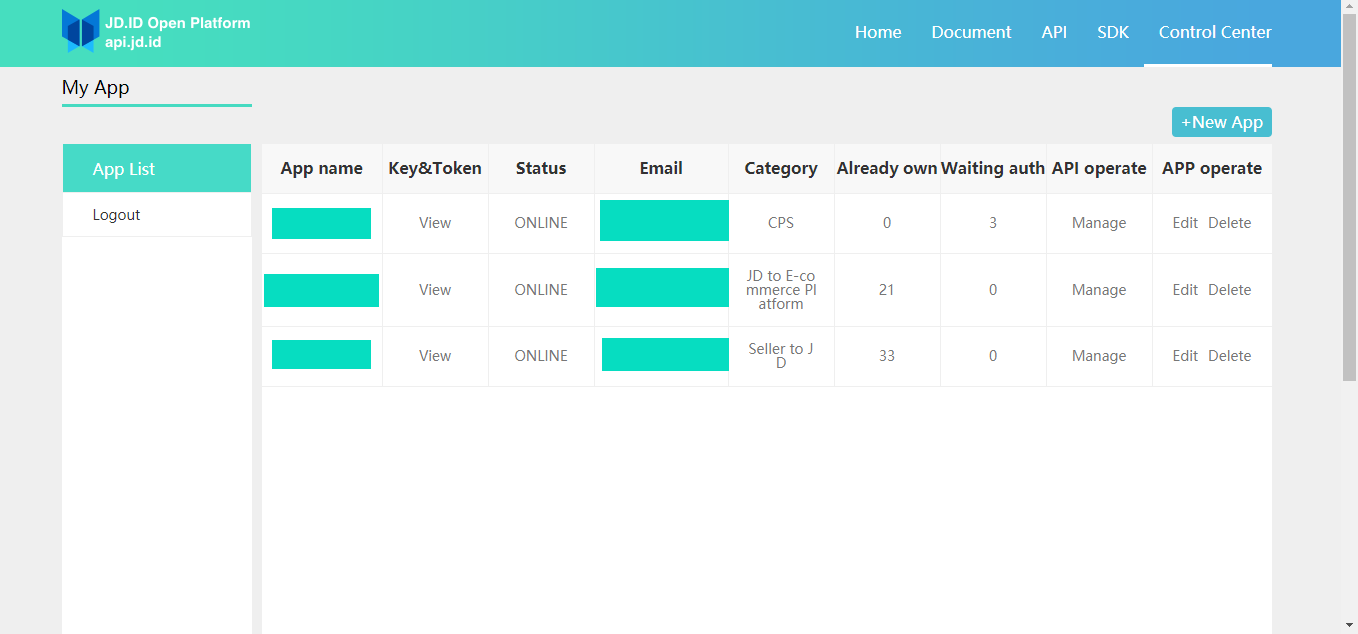Click the App name column header
1358x634 pixels.
(x=322, y=168)
